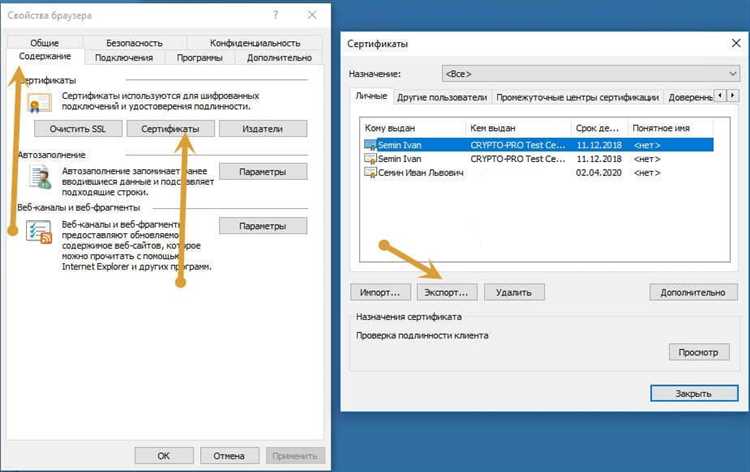
Task: Click the Применить button
Action: (295, 456)
